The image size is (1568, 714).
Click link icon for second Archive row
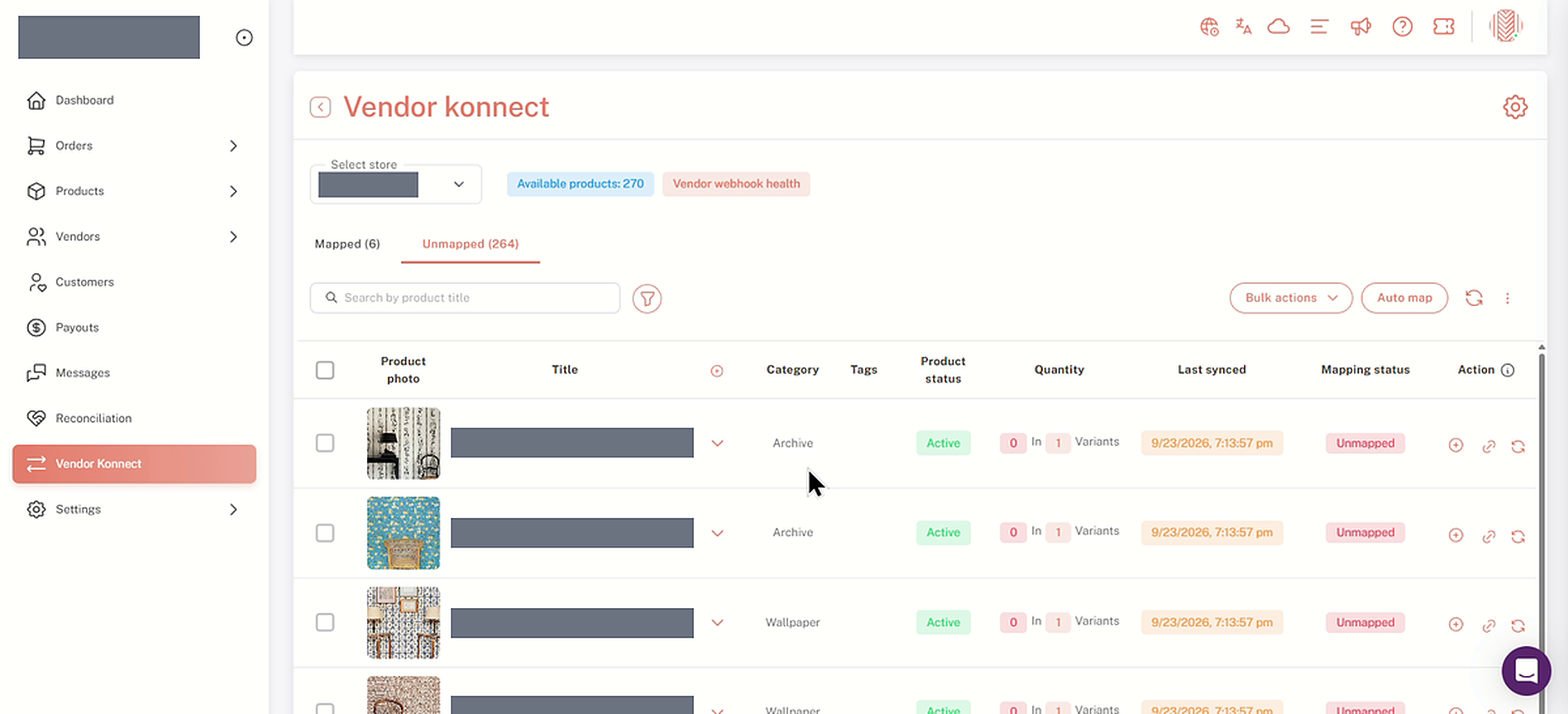tap(1489, 536)
